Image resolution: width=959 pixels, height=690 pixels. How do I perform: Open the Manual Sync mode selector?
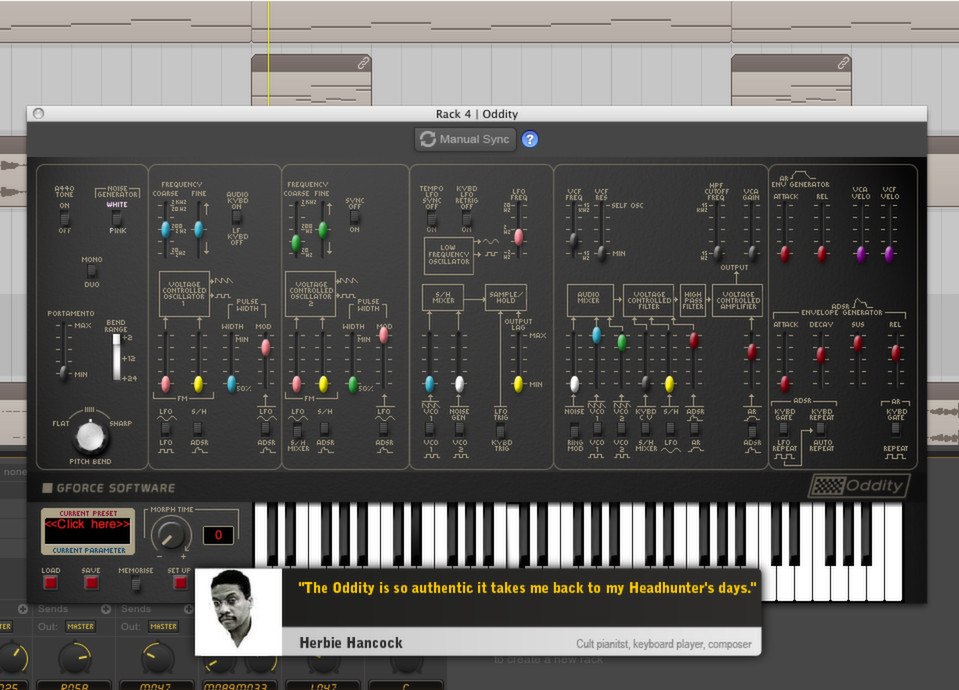pyautogui.click(x=464, y=139)
